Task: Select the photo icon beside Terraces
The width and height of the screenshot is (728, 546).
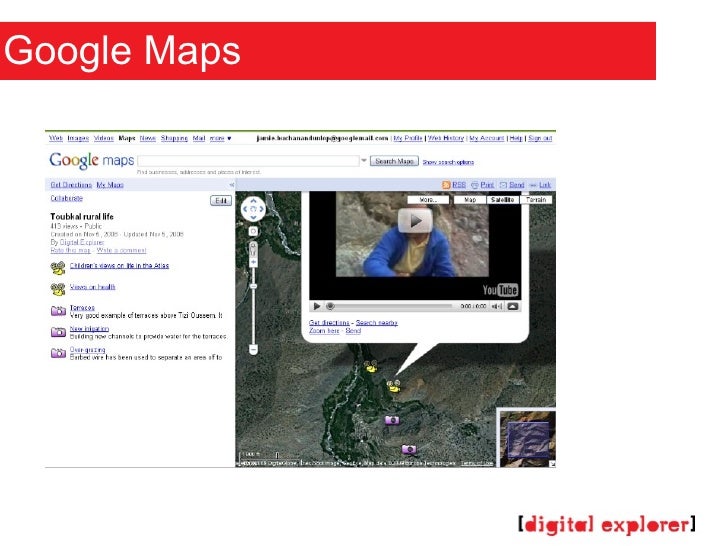Action: tap(58, 311)
